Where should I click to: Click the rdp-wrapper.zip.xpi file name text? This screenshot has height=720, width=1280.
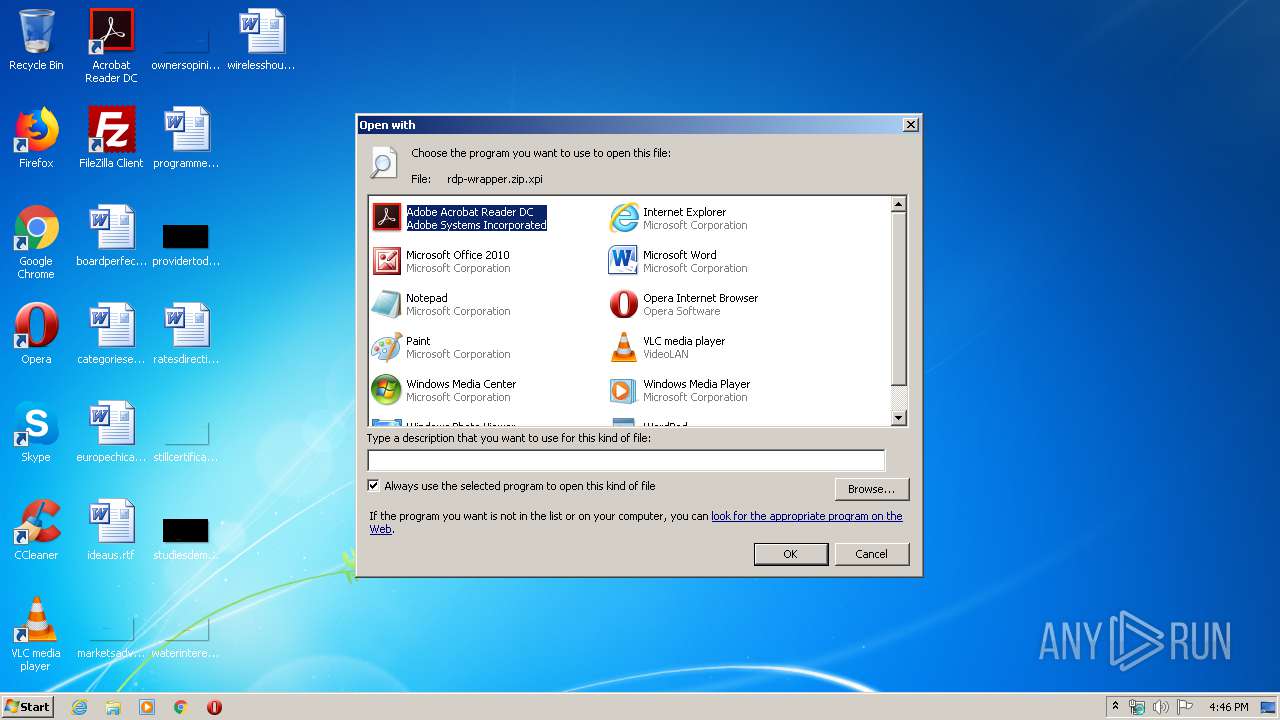(495, 179)
